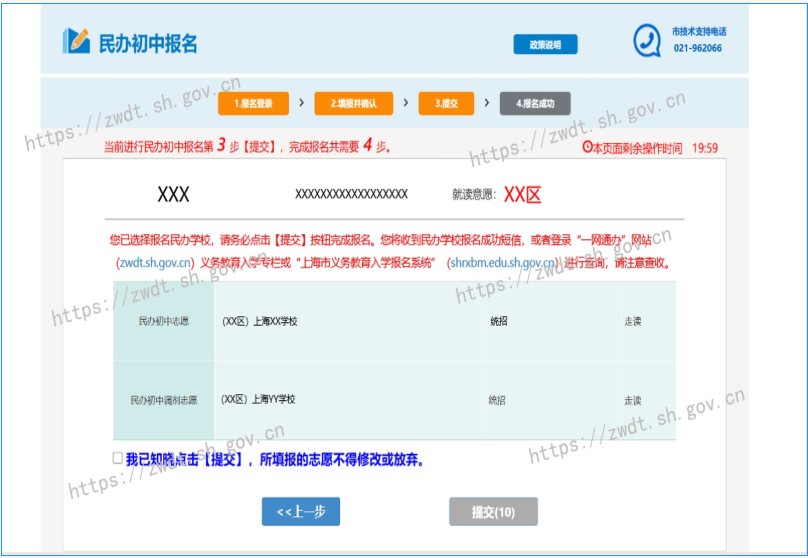Image resolution: width=808 pixels, height=558 pixels.
Task: Click the 民办初中志愿 row header cell
Action: (163, 321)
